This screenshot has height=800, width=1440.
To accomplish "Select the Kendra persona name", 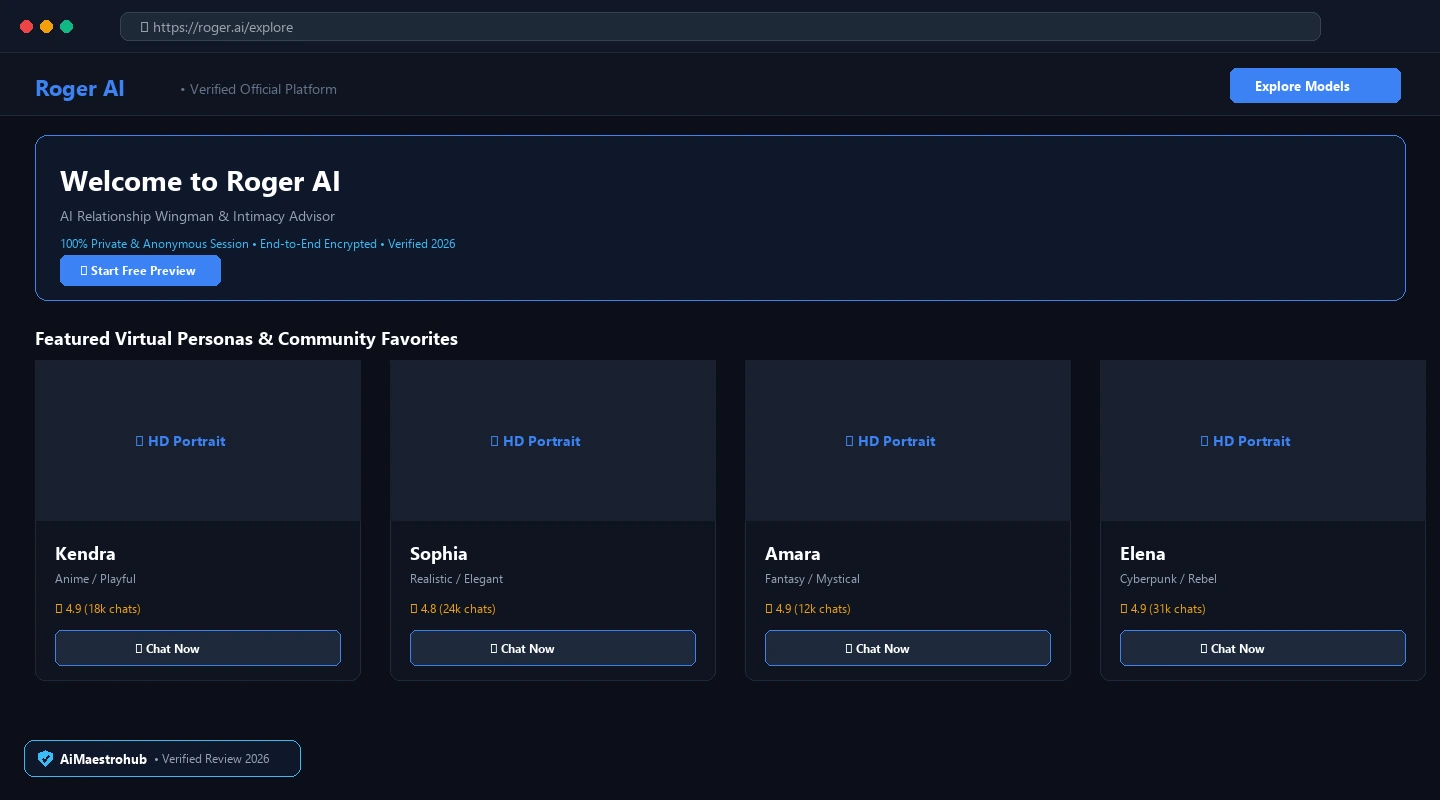I will pyautogui.click(x=86, y=554).
